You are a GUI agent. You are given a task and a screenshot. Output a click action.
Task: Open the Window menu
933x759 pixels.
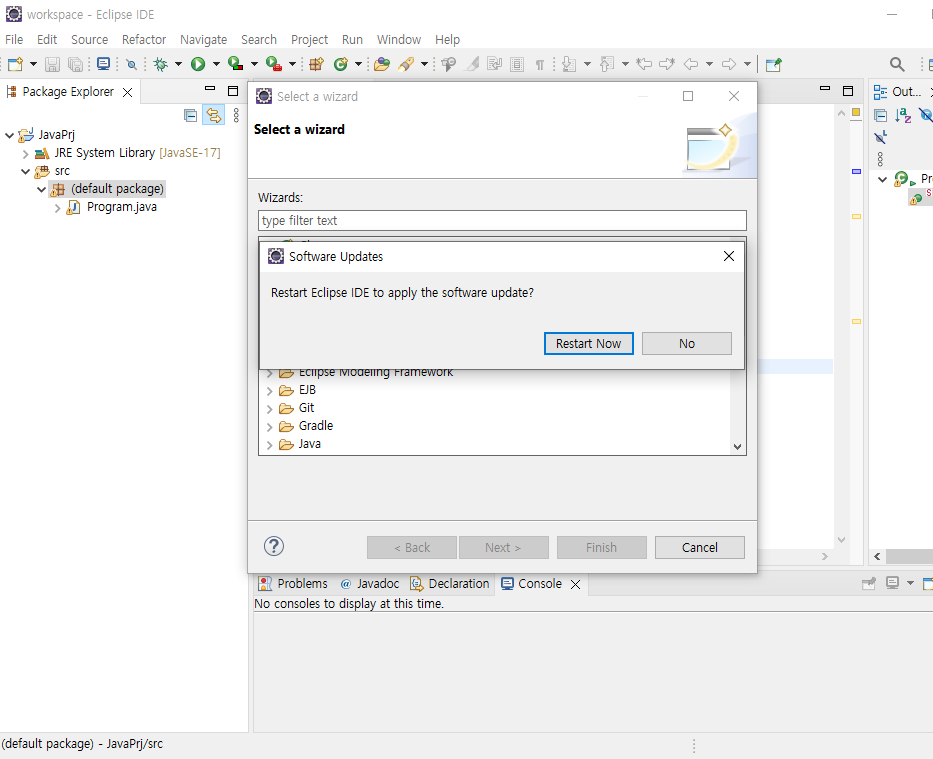pos(399,39)
